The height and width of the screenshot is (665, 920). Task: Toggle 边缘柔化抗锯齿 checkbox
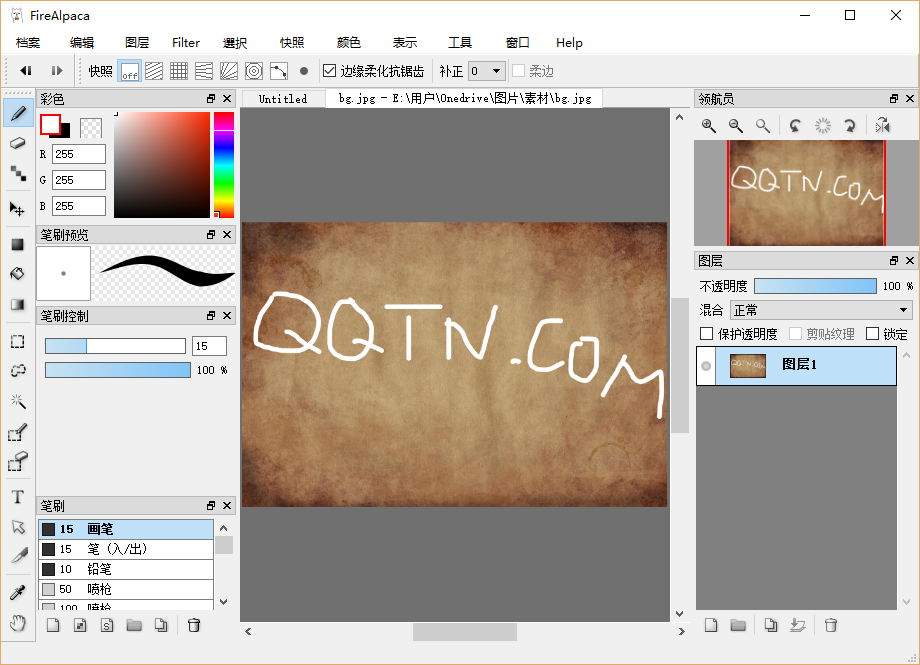point(330,71)
